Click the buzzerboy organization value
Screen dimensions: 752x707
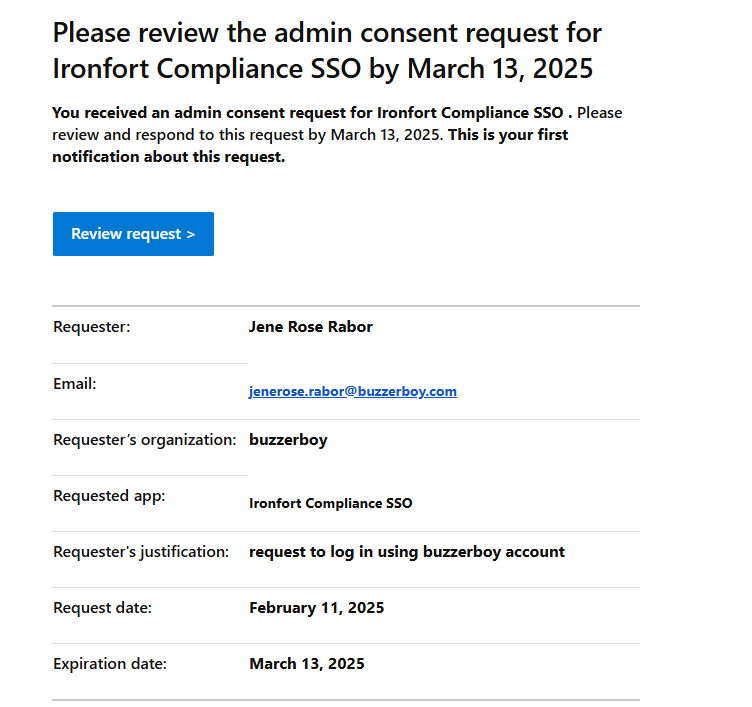pos(288,440)
